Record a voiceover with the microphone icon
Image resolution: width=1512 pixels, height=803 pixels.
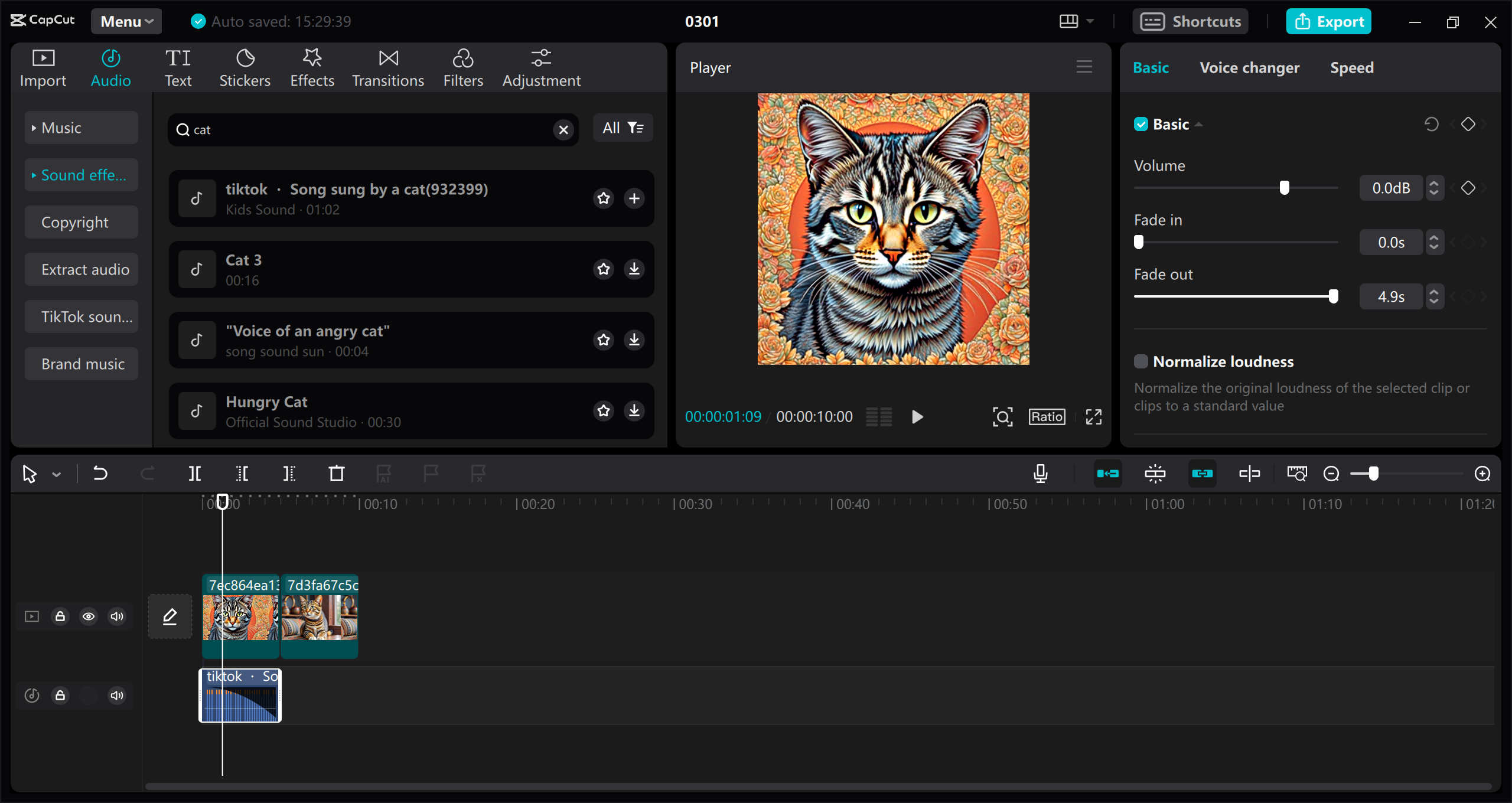click(1041, 474)
